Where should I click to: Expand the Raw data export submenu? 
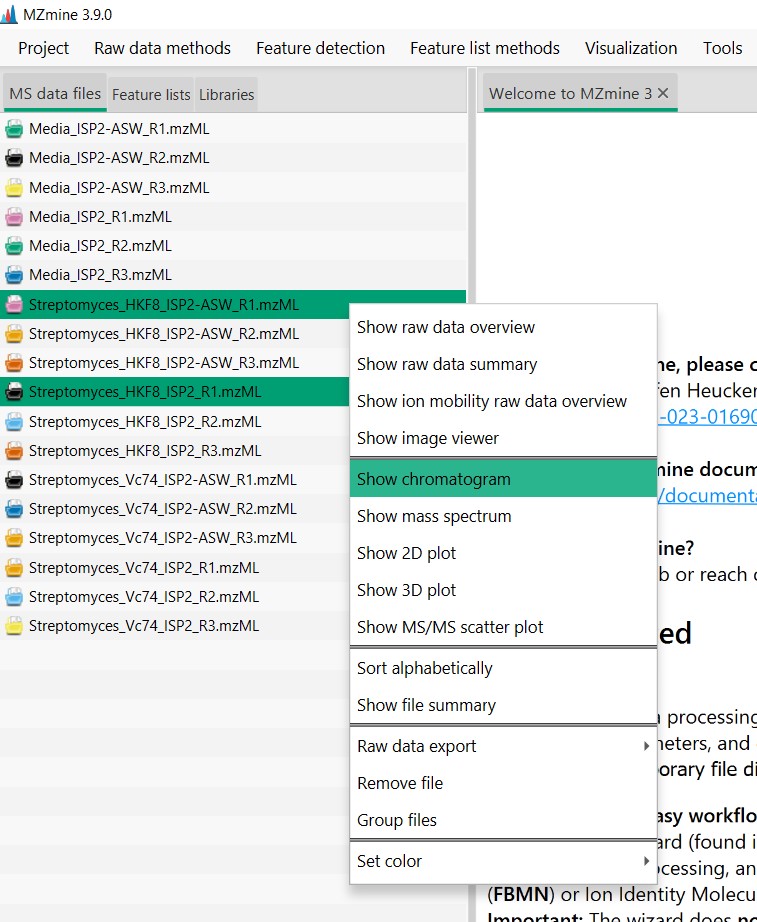pos(502,746)
